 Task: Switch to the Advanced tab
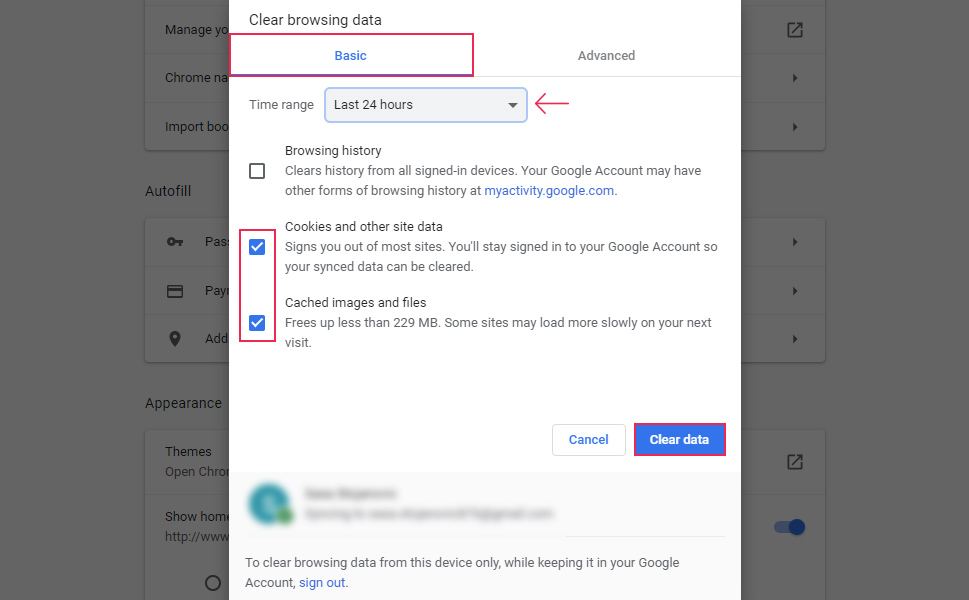[606, 56]
